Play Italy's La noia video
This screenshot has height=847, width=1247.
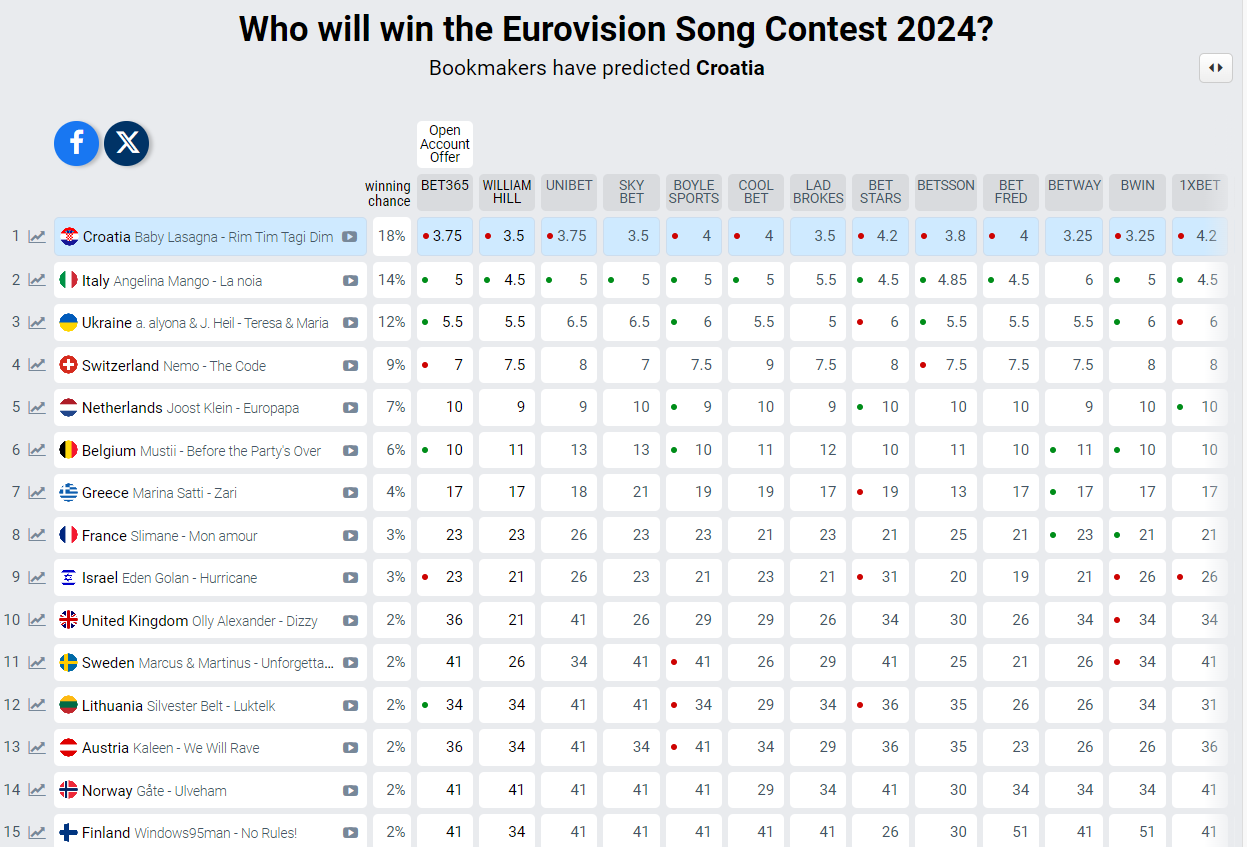(350, 281)
